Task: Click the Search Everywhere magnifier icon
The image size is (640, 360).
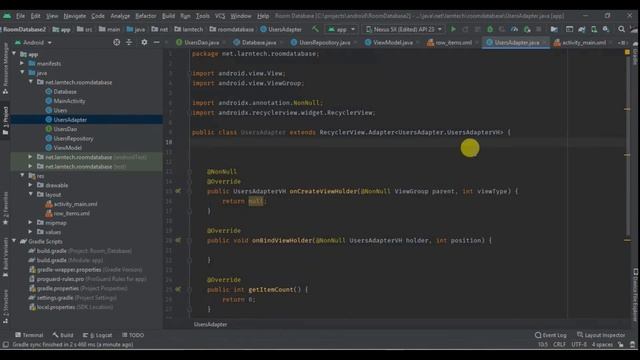Action: coord(621,29)
